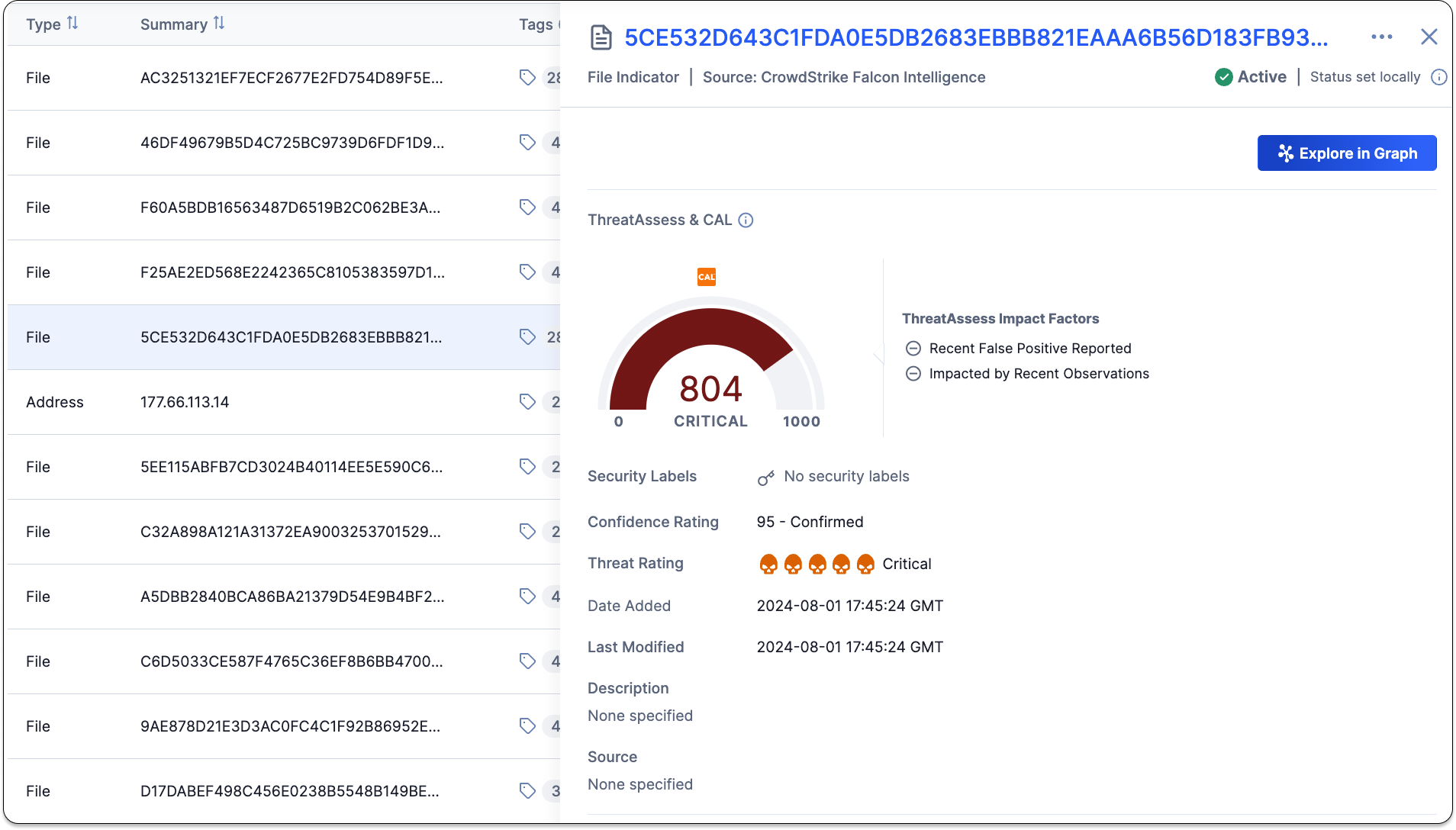Click the green Active status checkmark
Viewport: 1456px width, 830px height.
pos(1223,77)
